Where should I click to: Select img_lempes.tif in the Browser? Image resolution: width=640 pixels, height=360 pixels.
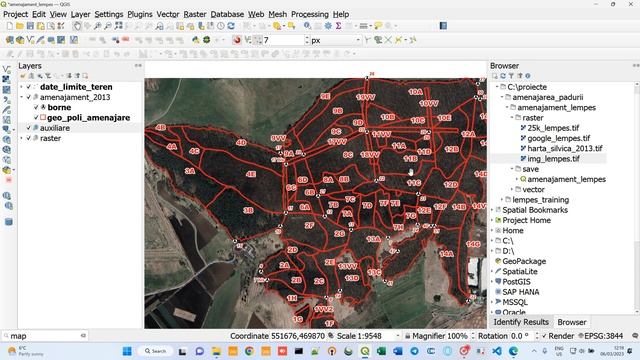(x=553, y=159)
